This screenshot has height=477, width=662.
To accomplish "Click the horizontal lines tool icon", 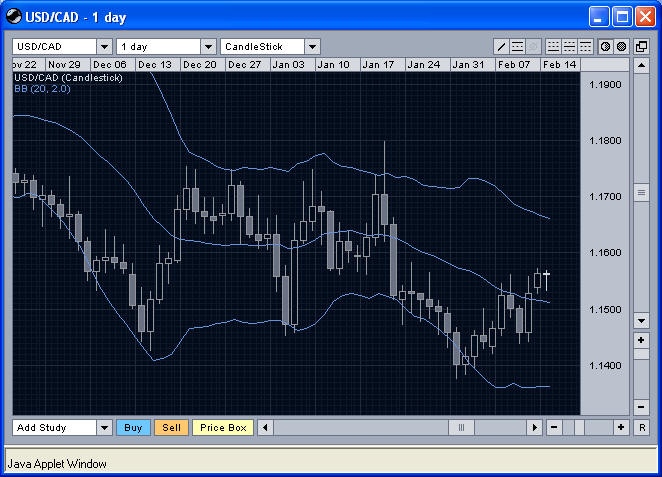I will 518,46.
